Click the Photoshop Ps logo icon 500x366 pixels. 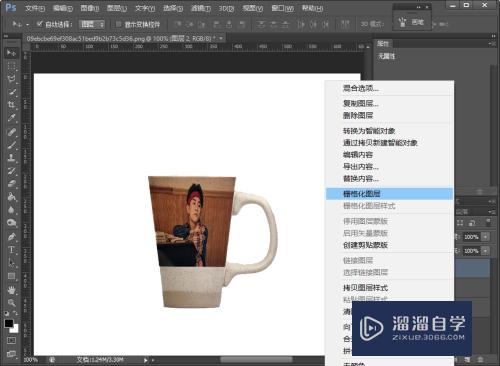(x=10, y=7)
